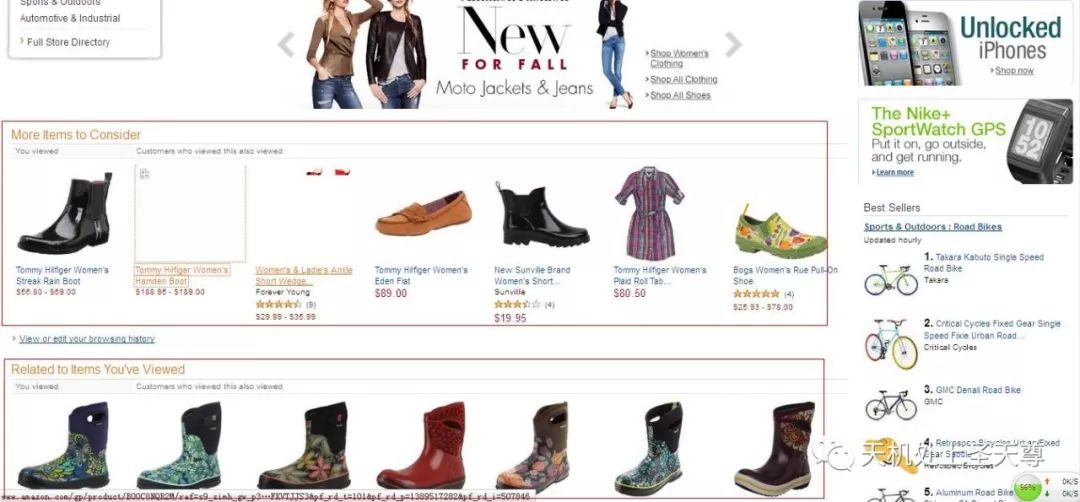Click the Tommy Hilfiger Eden Flat image
The height and width of the screenshot is (502, 1080).
pos(424,213)
